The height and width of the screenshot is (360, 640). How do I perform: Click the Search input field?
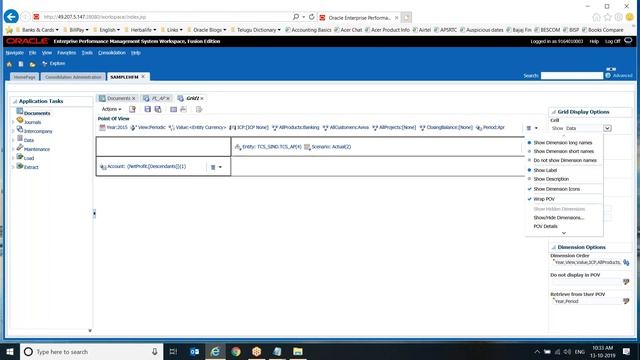click(571, 76)
